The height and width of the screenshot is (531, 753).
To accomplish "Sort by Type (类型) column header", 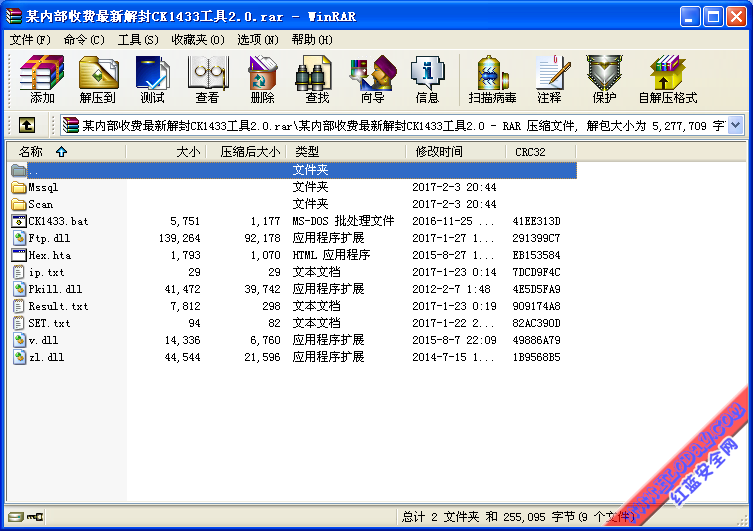I will click(346, 152).
